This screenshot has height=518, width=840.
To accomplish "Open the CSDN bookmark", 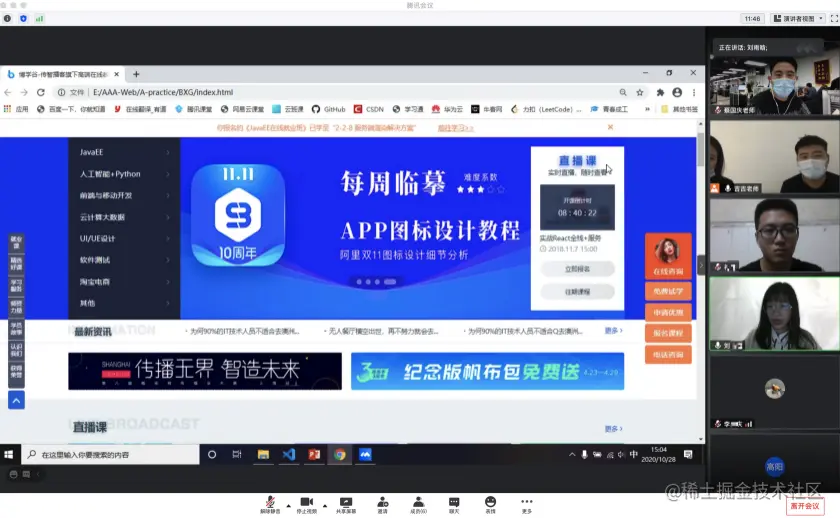I will click(x=369, y=109).
